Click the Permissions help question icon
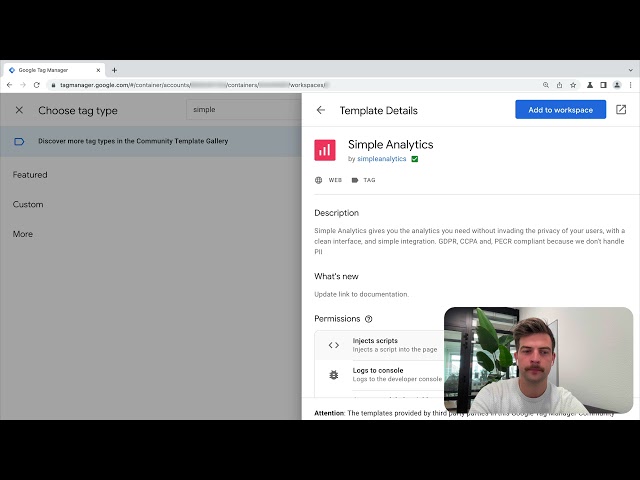Viewport: 640px width, 480px height. click(x=369, y=319)
